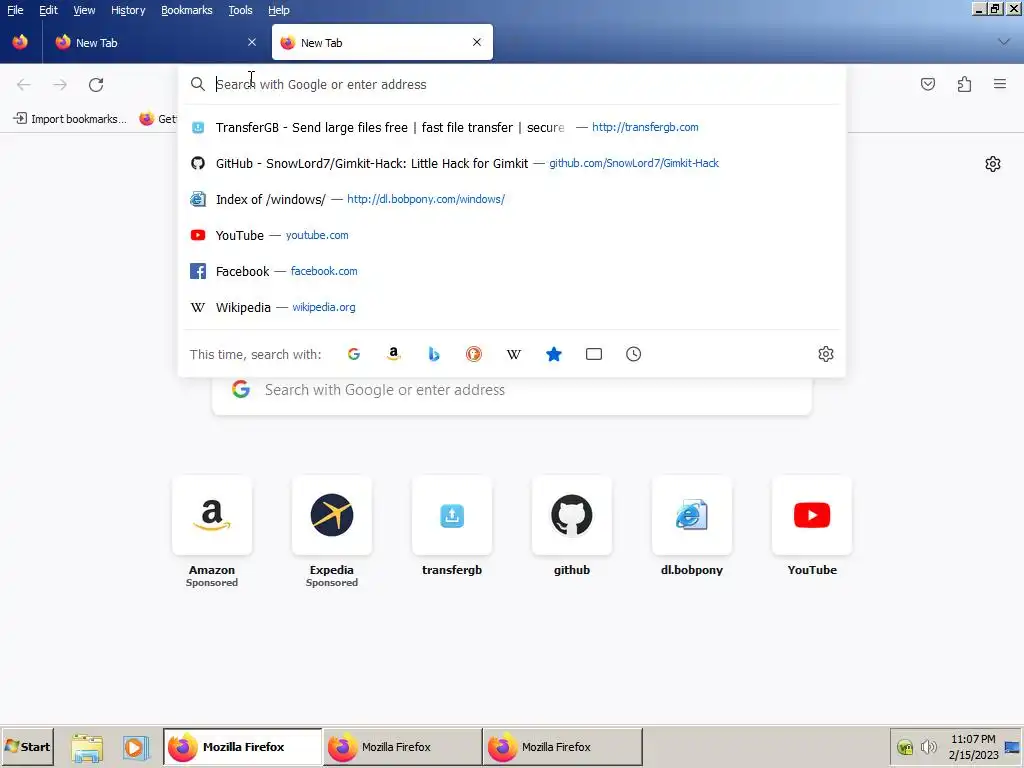This screenshot has height=768, width=1024.
Task: Click the magnifier icon in address bar
Action: 198,84
